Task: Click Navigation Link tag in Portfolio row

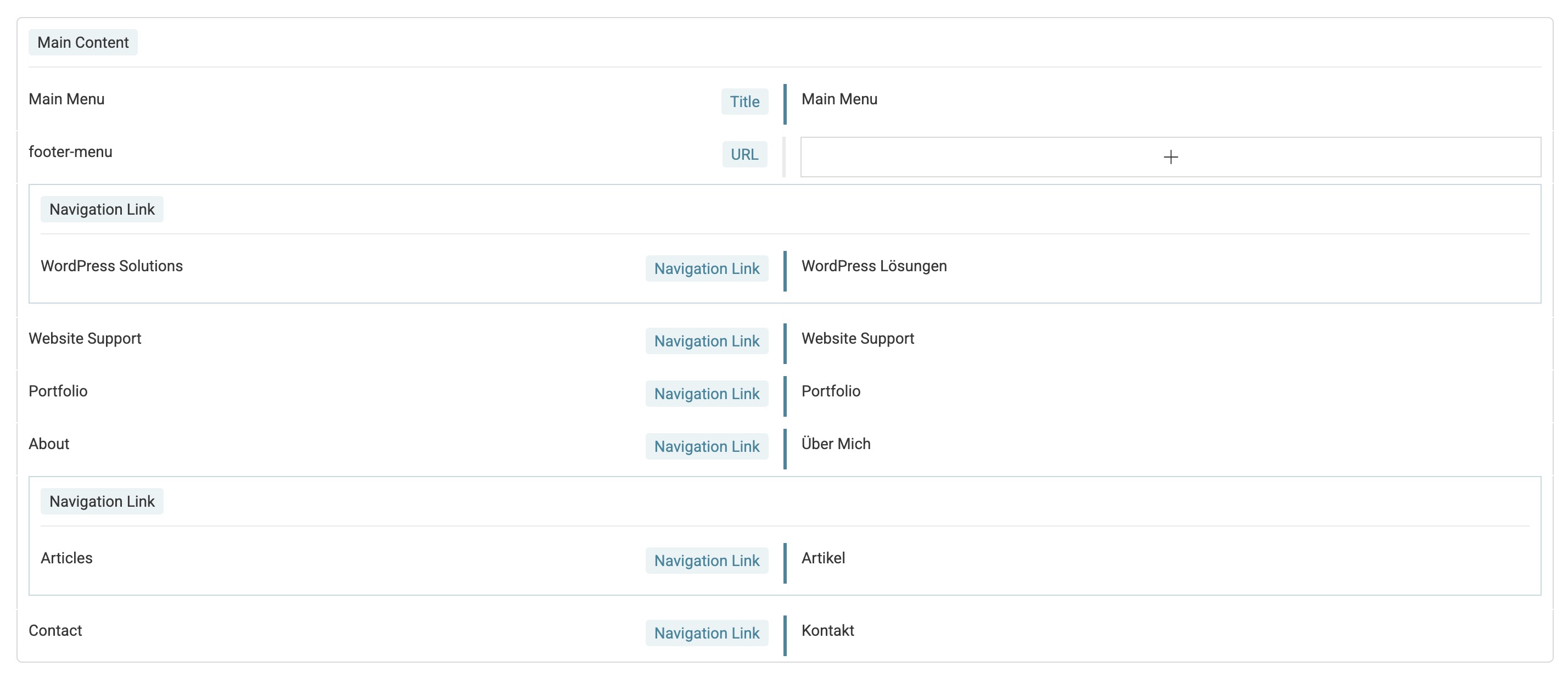Action: pyautogui.click(x=706, y=394)
